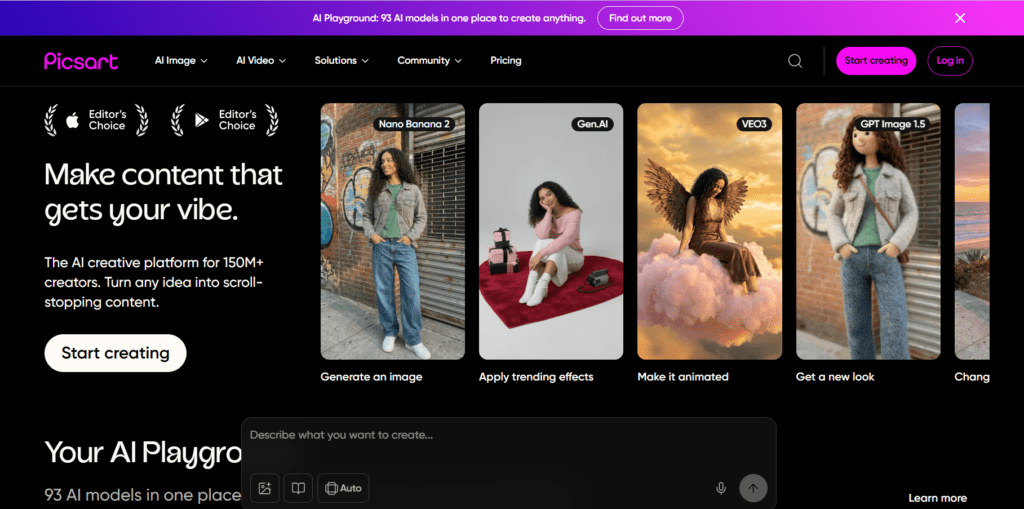Viewport: 1024px width, 509px height.
Task: Open the Solutions dropdown menu
Action: pyautogui.click(x=341, y=61)
